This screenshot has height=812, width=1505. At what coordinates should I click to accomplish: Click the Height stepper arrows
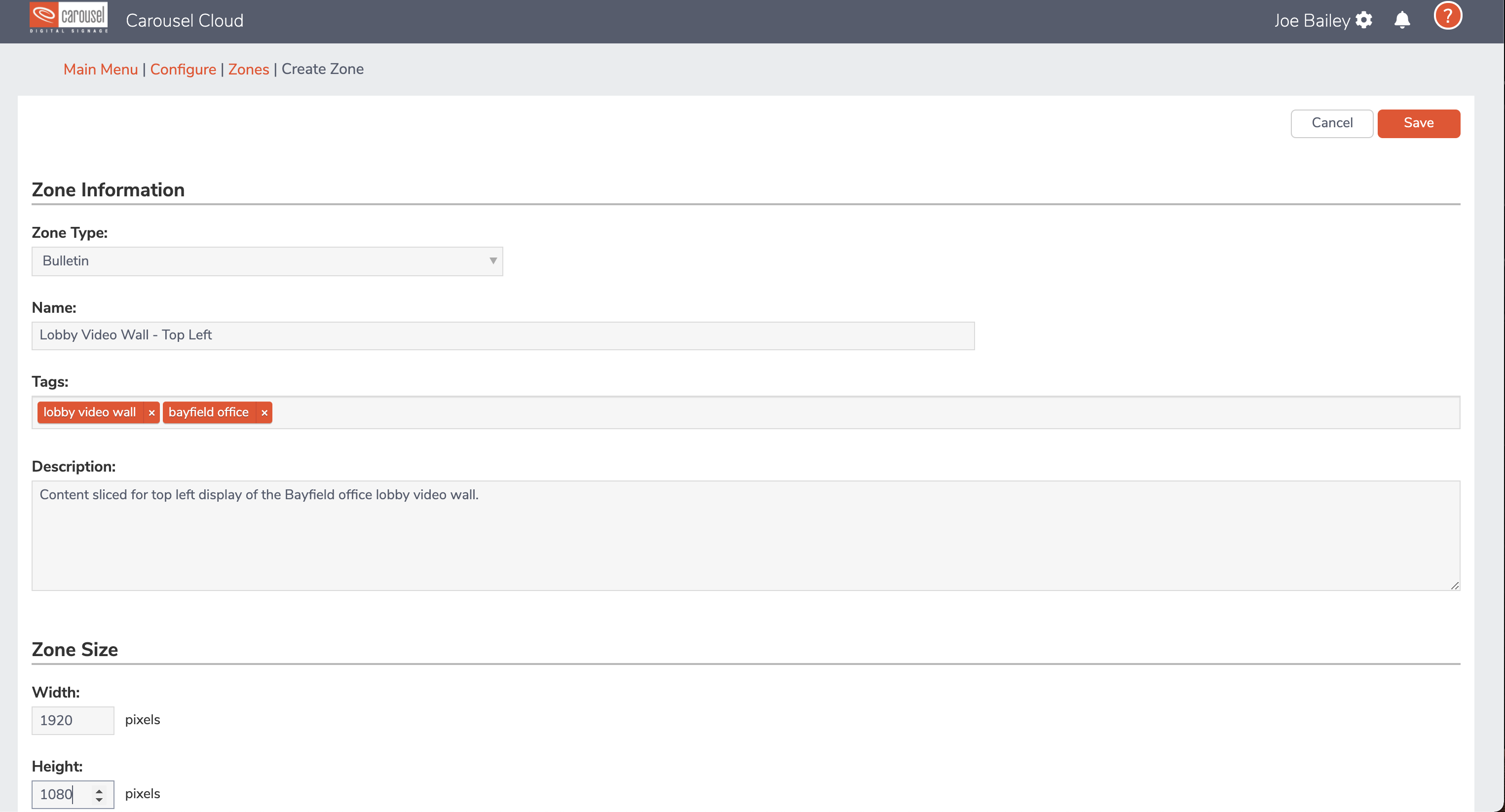(x=99, y=794)
